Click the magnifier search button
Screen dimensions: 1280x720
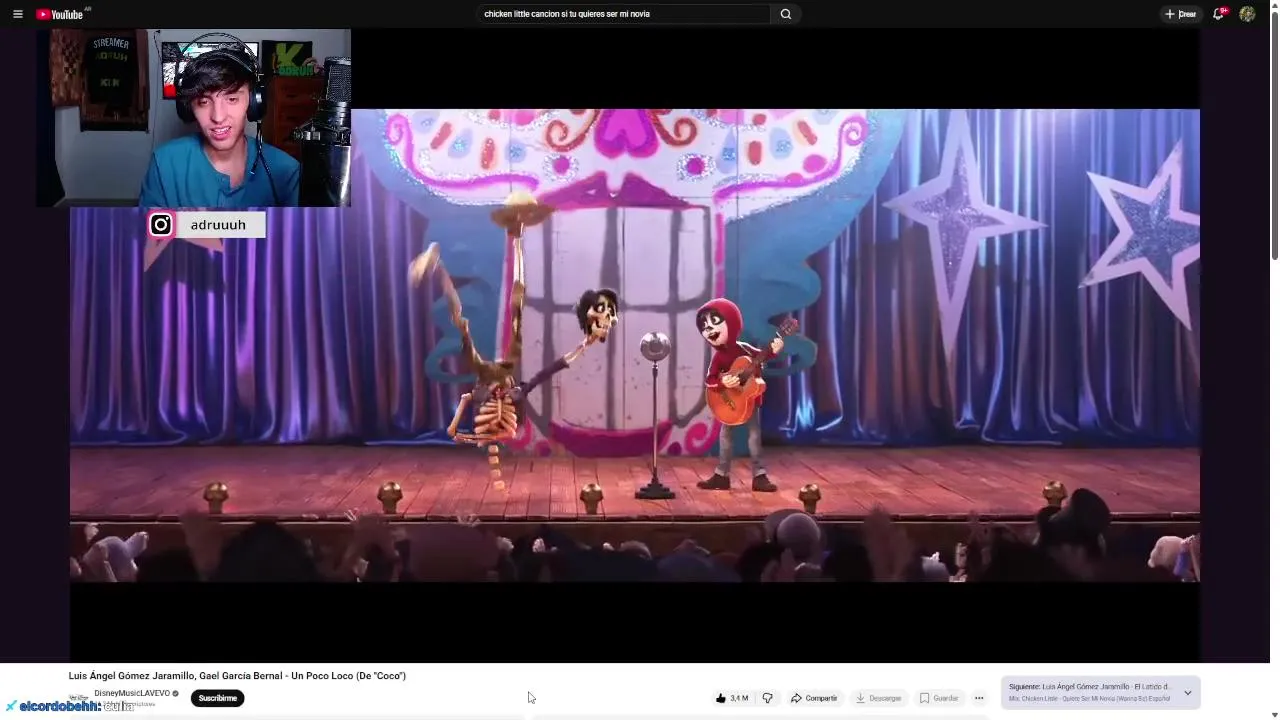786,14
